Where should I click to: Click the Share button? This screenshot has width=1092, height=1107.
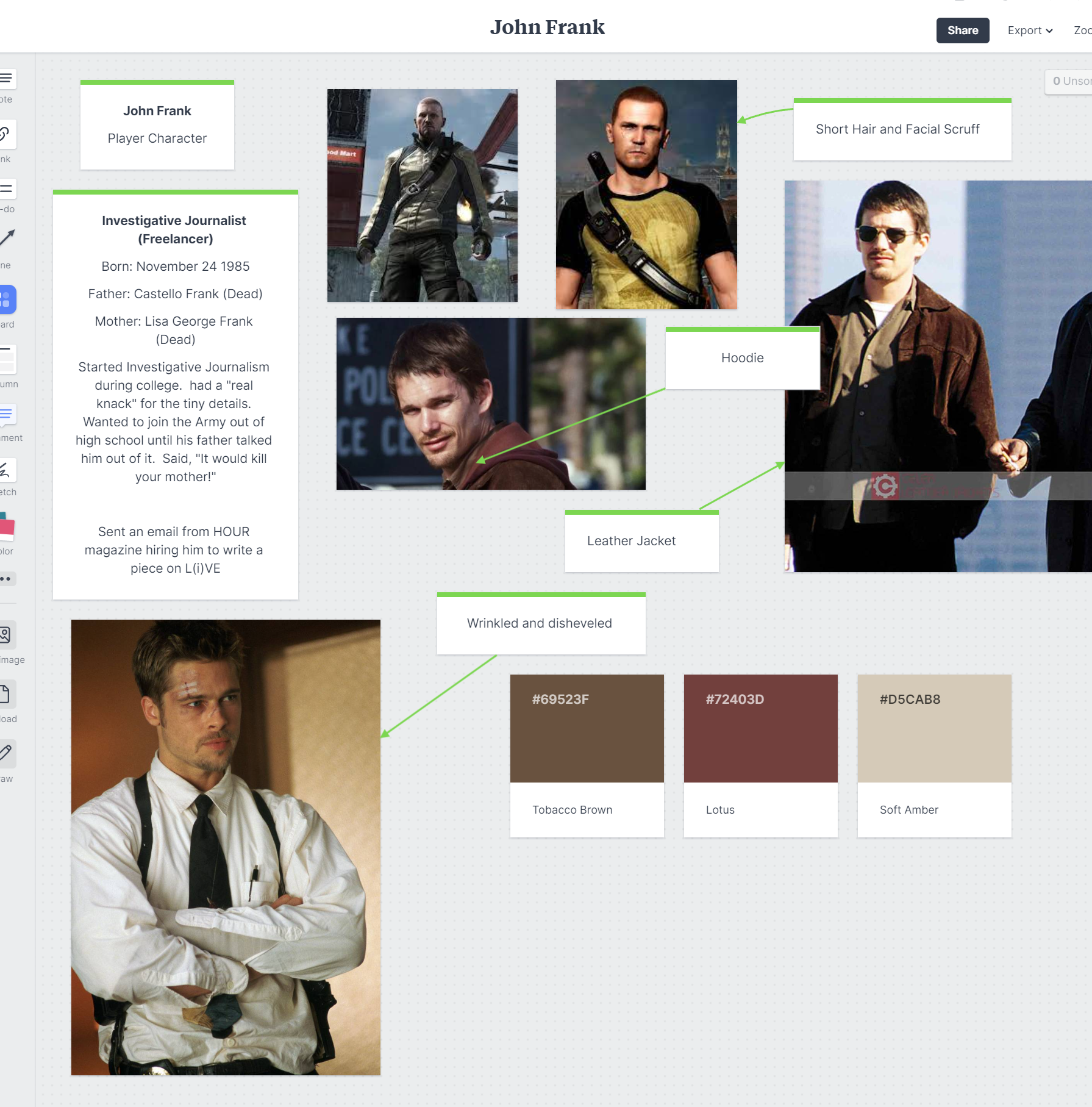click(x=962, y=30)
